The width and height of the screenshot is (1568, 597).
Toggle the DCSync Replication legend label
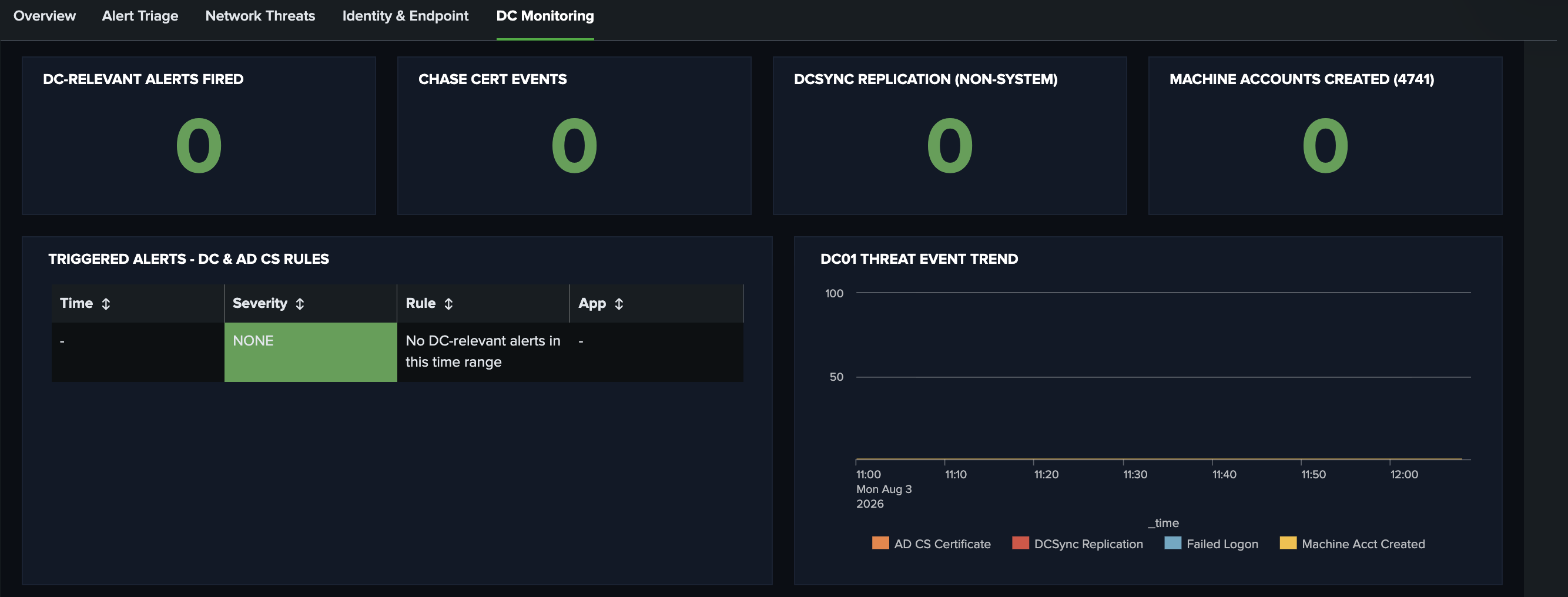point(1088,544)
